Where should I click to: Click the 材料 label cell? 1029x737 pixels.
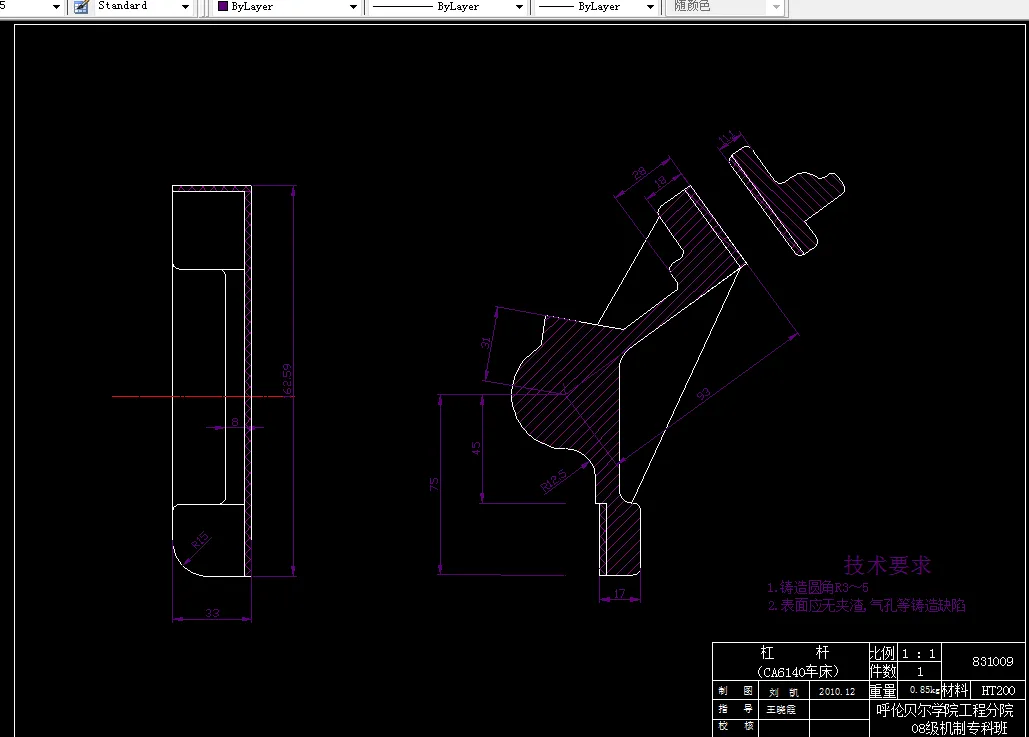pos(955,690)
